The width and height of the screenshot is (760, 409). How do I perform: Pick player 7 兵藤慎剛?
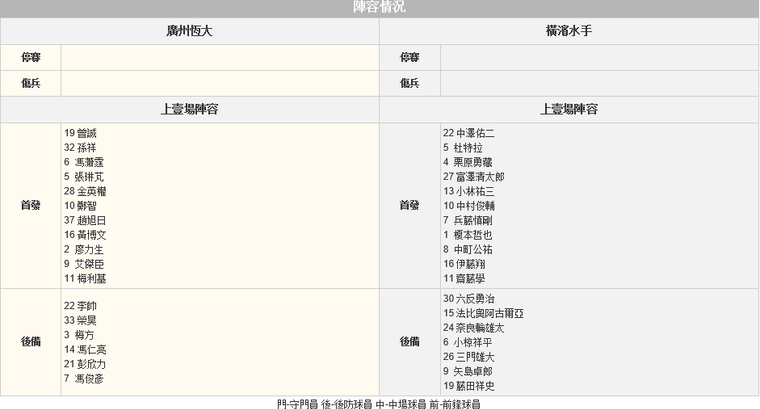point(468,220)
